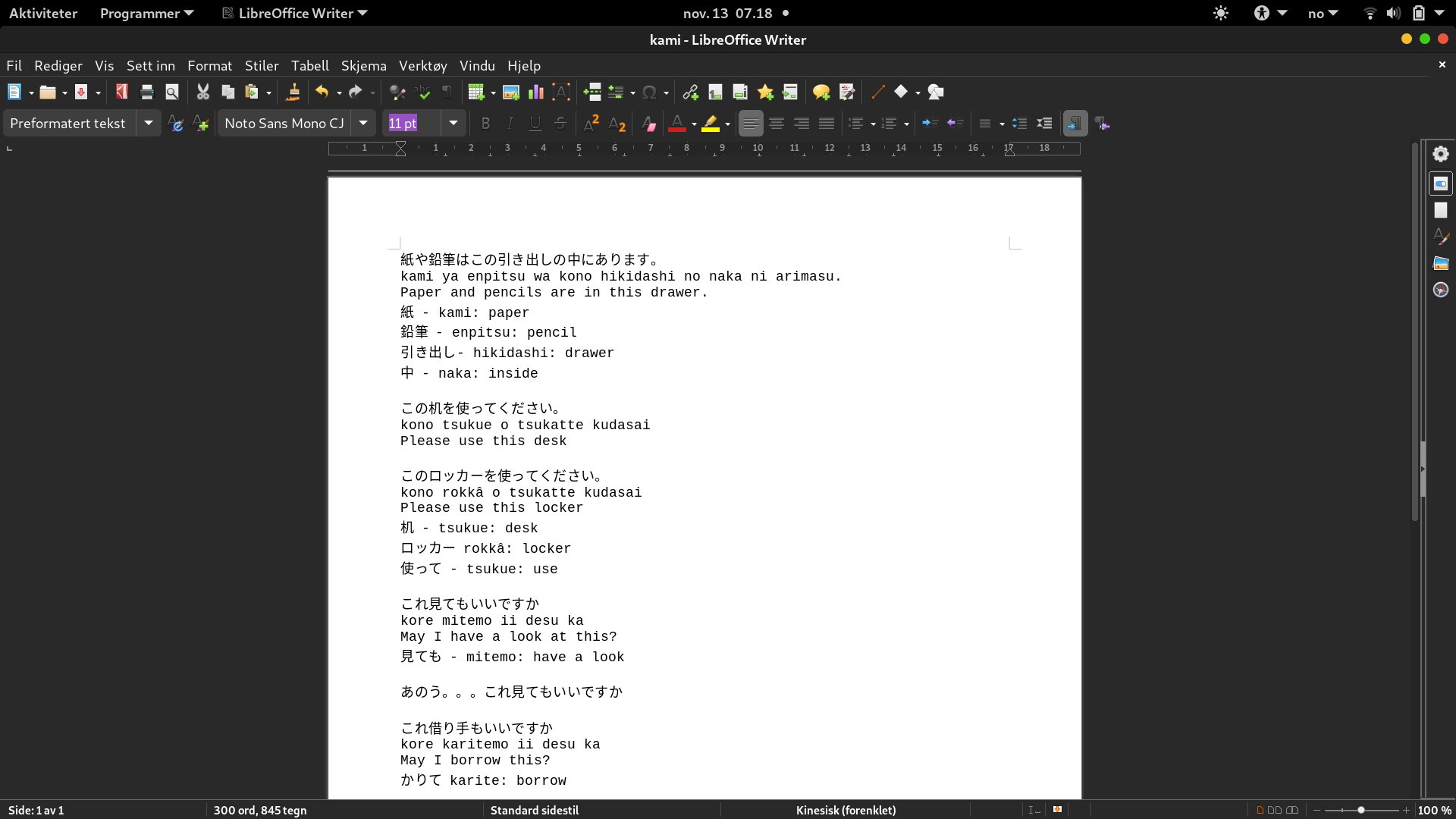Click the 300 ord, 845 tegn word count

pos(260,810)
